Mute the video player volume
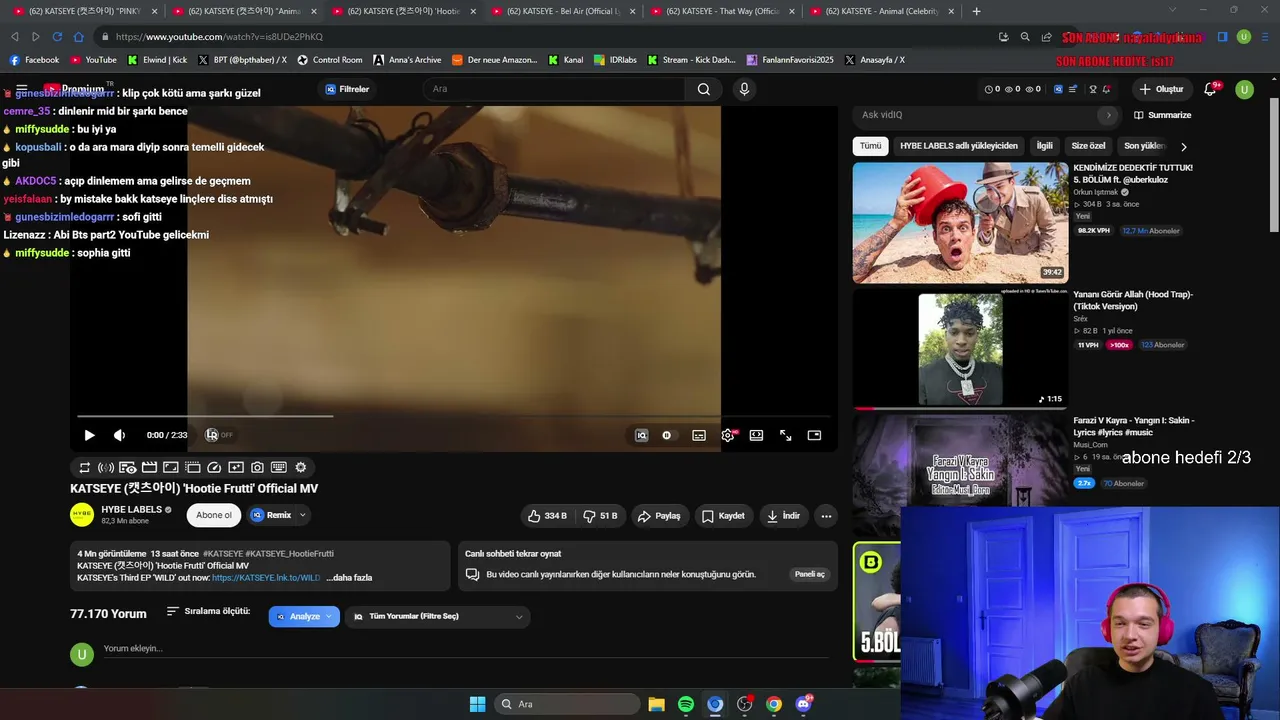Screen dimensions: 1280x720 pyautogui.click(x=120, y=435)
